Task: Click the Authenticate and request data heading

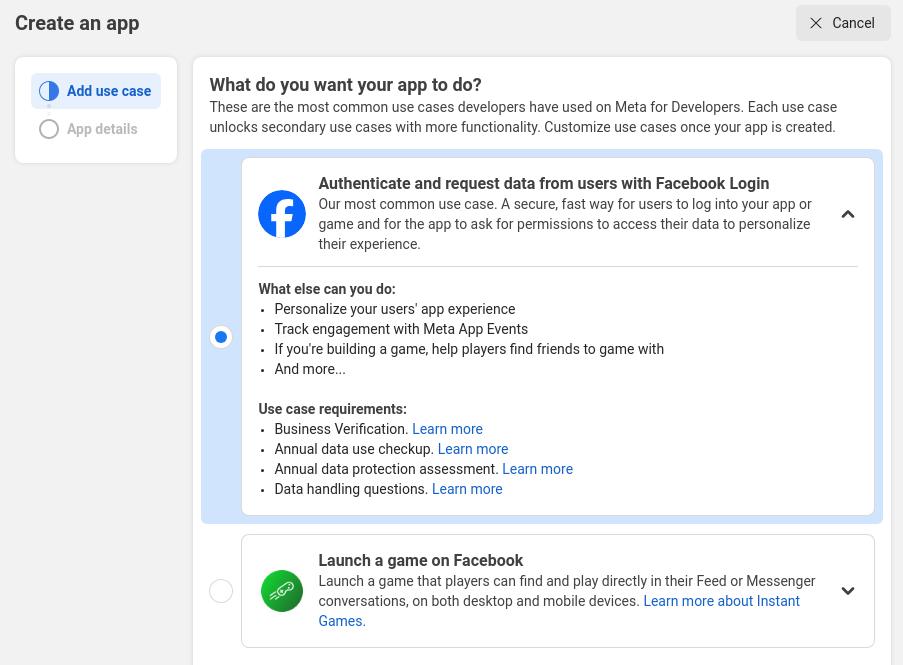Action: pyautogui.click(x=544, y=183)
